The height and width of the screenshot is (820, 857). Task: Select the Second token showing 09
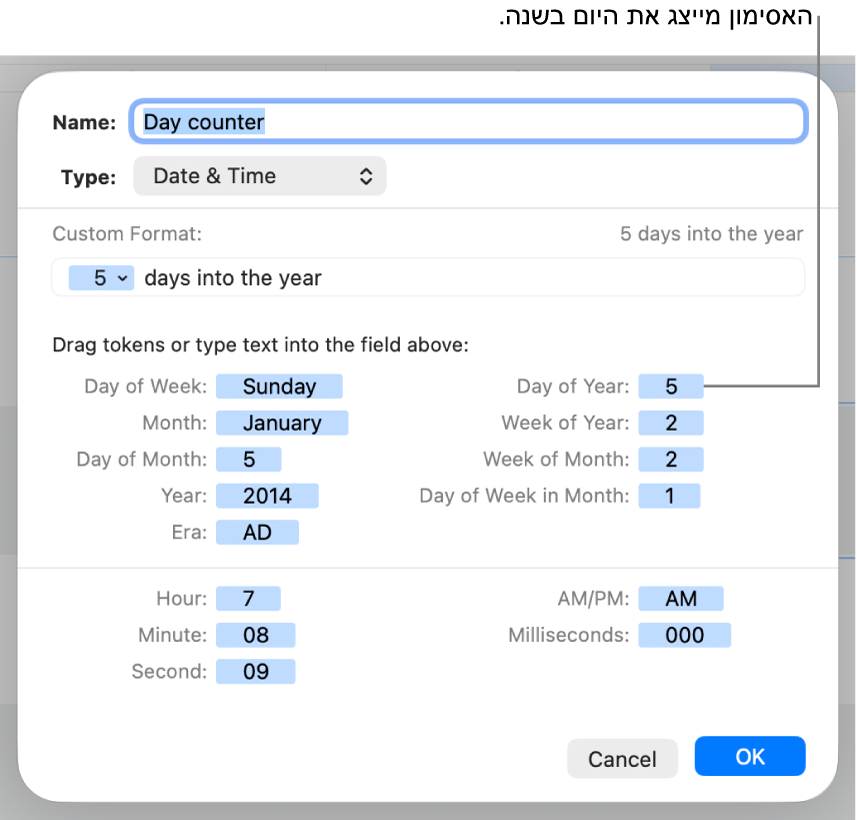point(255,671)
